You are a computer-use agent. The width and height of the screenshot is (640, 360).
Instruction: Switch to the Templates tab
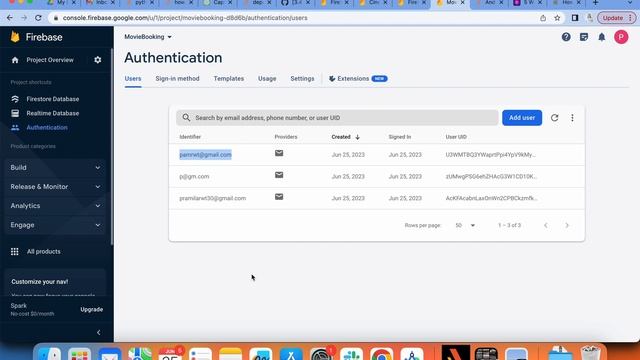[x=229, y=79]
